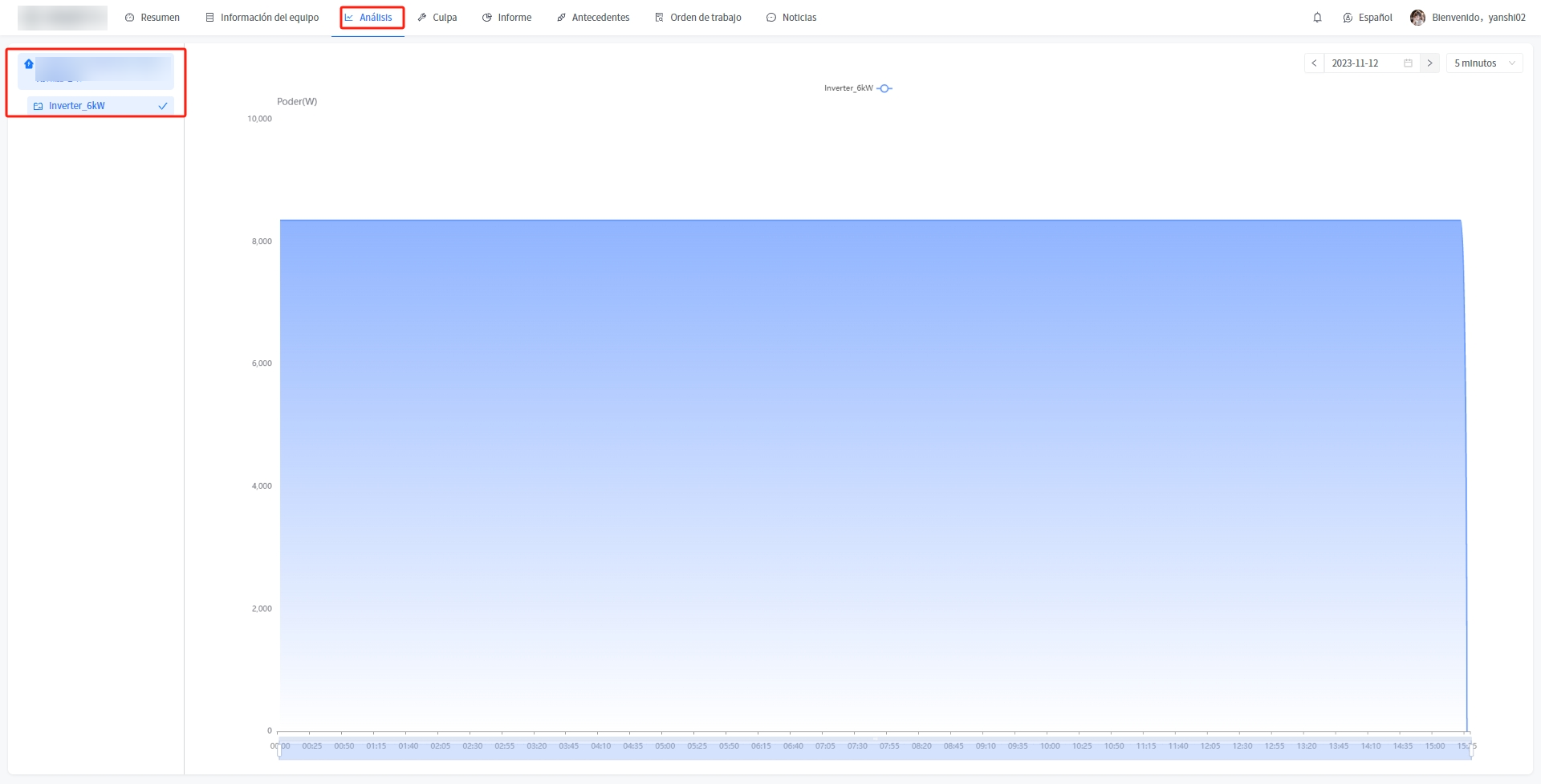Image resolution: width=1541 pixels, height=784 pixels.
Task: Toggle Inverter_6kW series in chart legend
Action: coord(857,88)
